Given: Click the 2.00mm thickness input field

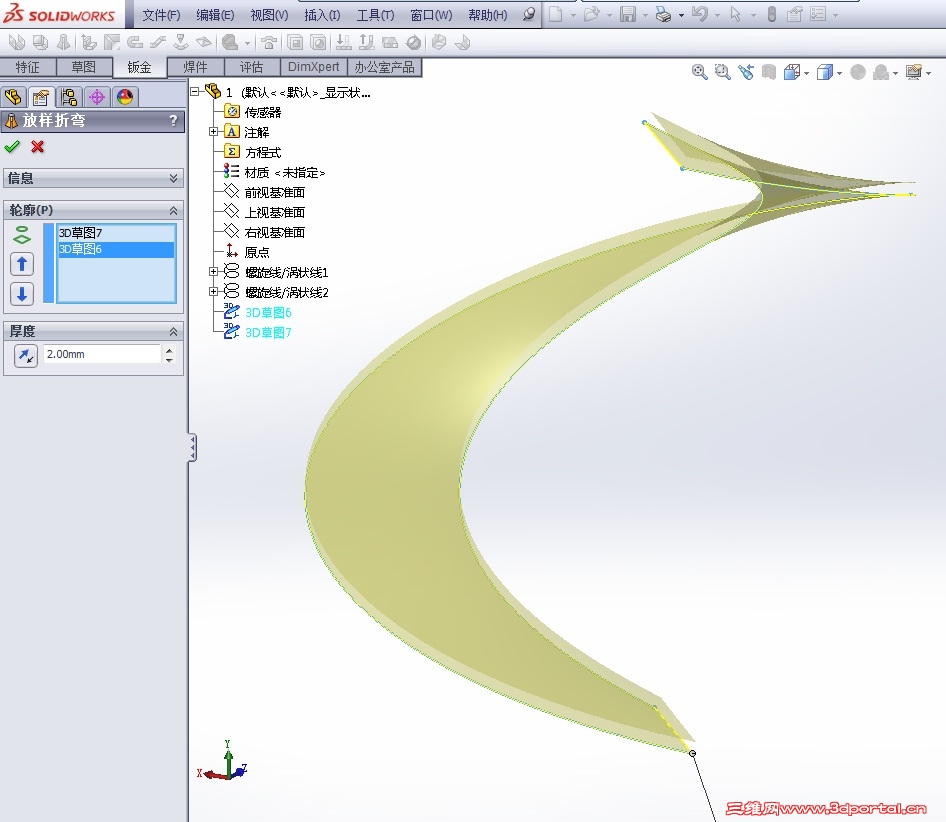Looking at the screenshot, I should tap(101, 354).
